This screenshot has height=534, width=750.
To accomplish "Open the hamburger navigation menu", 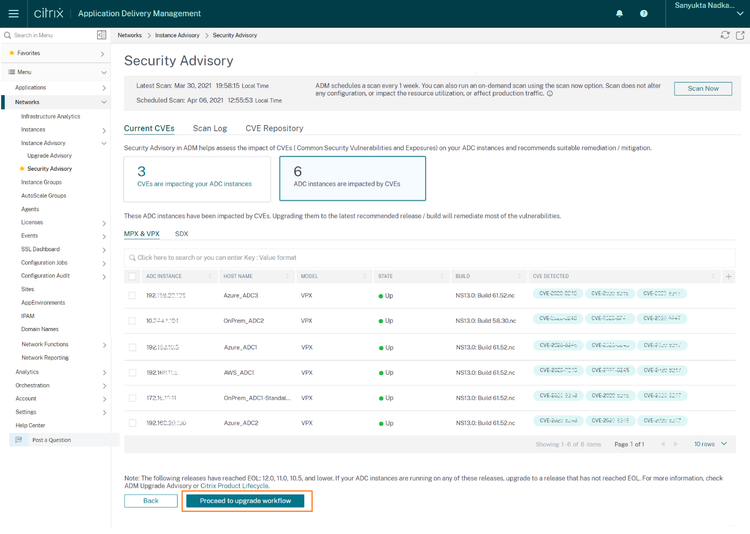I will [13, 13].
